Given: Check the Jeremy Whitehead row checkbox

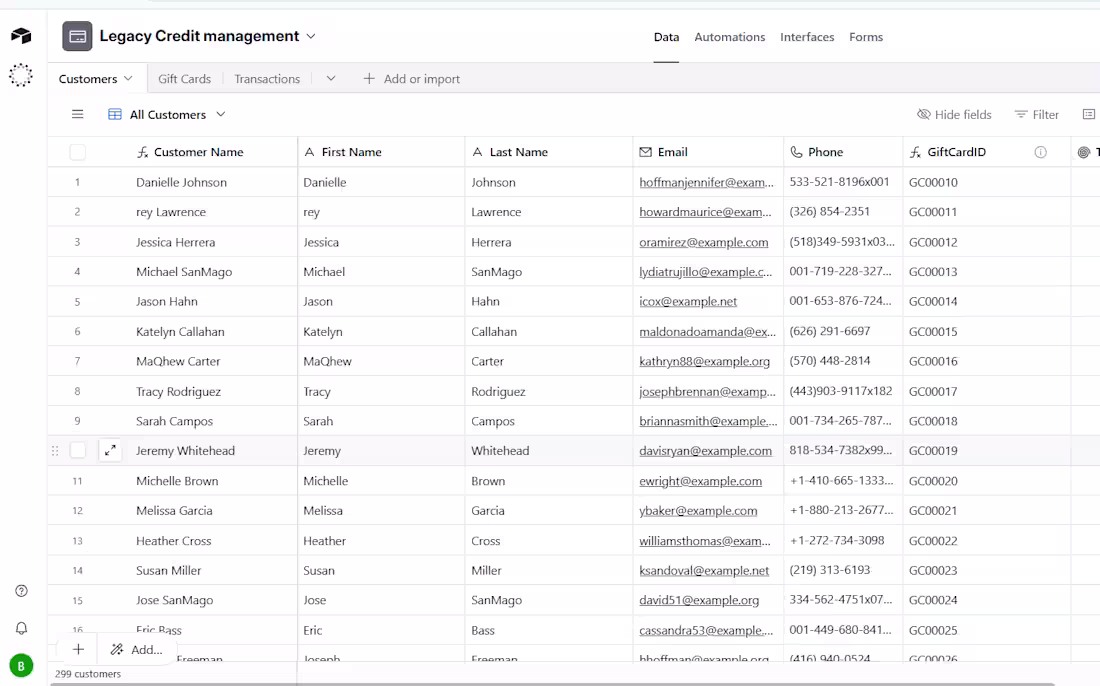Looking at the screenshot, I should [78, 451].
